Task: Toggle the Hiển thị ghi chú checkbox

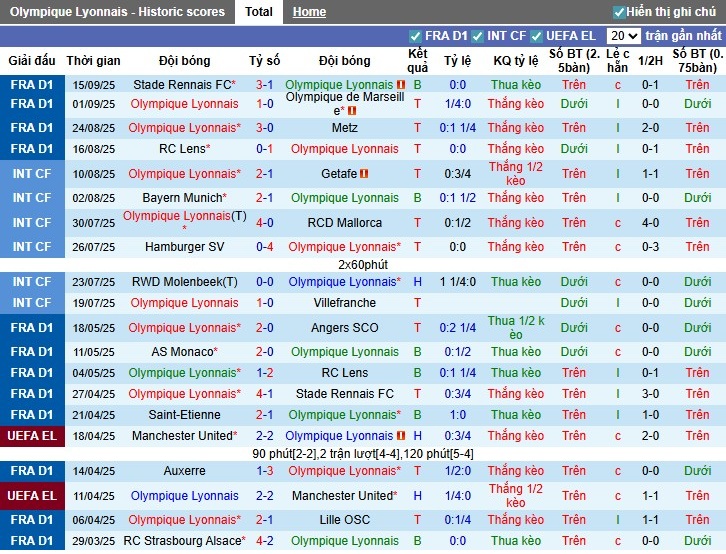Action: (619, 12)
